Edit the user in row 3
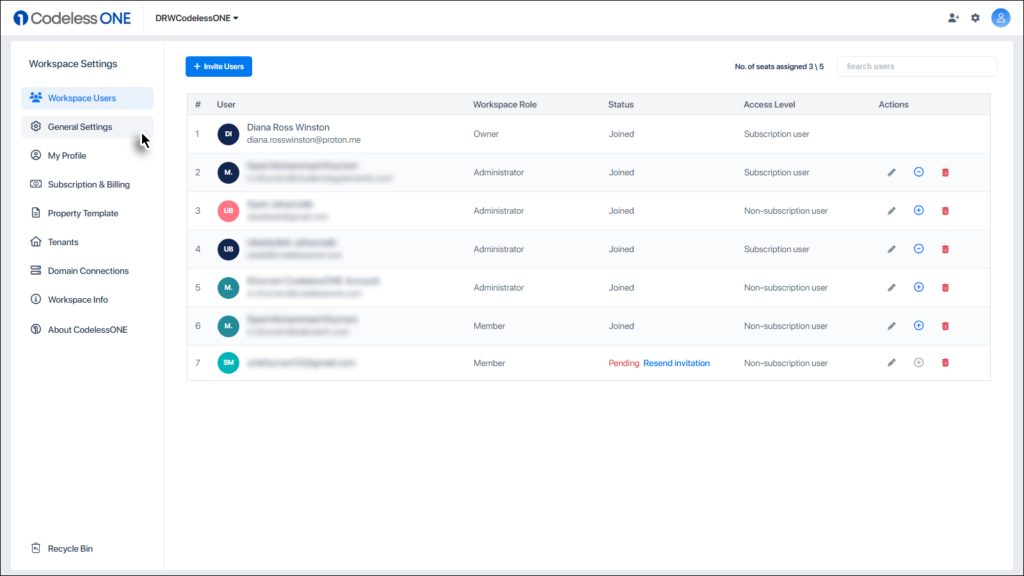Screen dimensions: 1024x576 coord(891,211)
